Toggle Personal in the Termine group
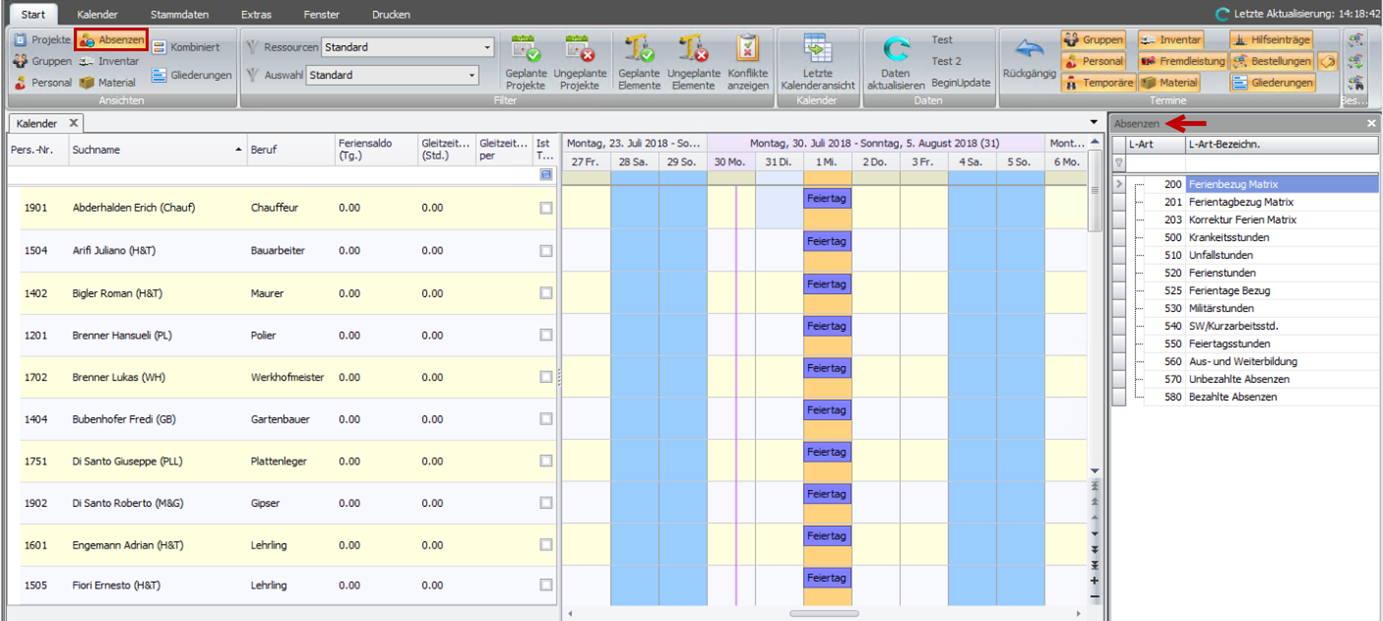 click(1094, 61)
